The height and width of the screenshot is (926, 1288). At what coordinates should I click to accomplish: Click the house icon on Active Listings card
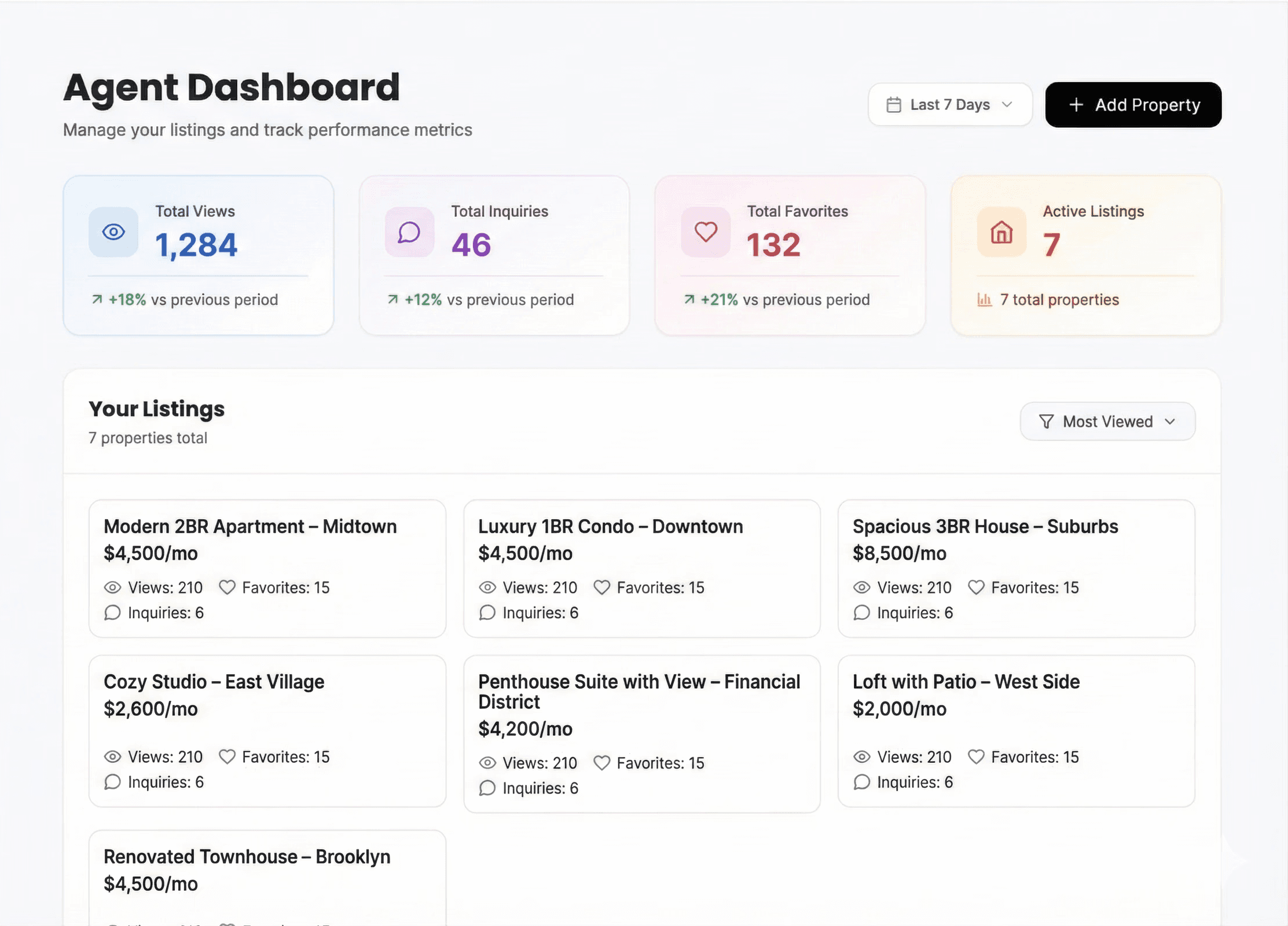click(x=1001, y=233)
